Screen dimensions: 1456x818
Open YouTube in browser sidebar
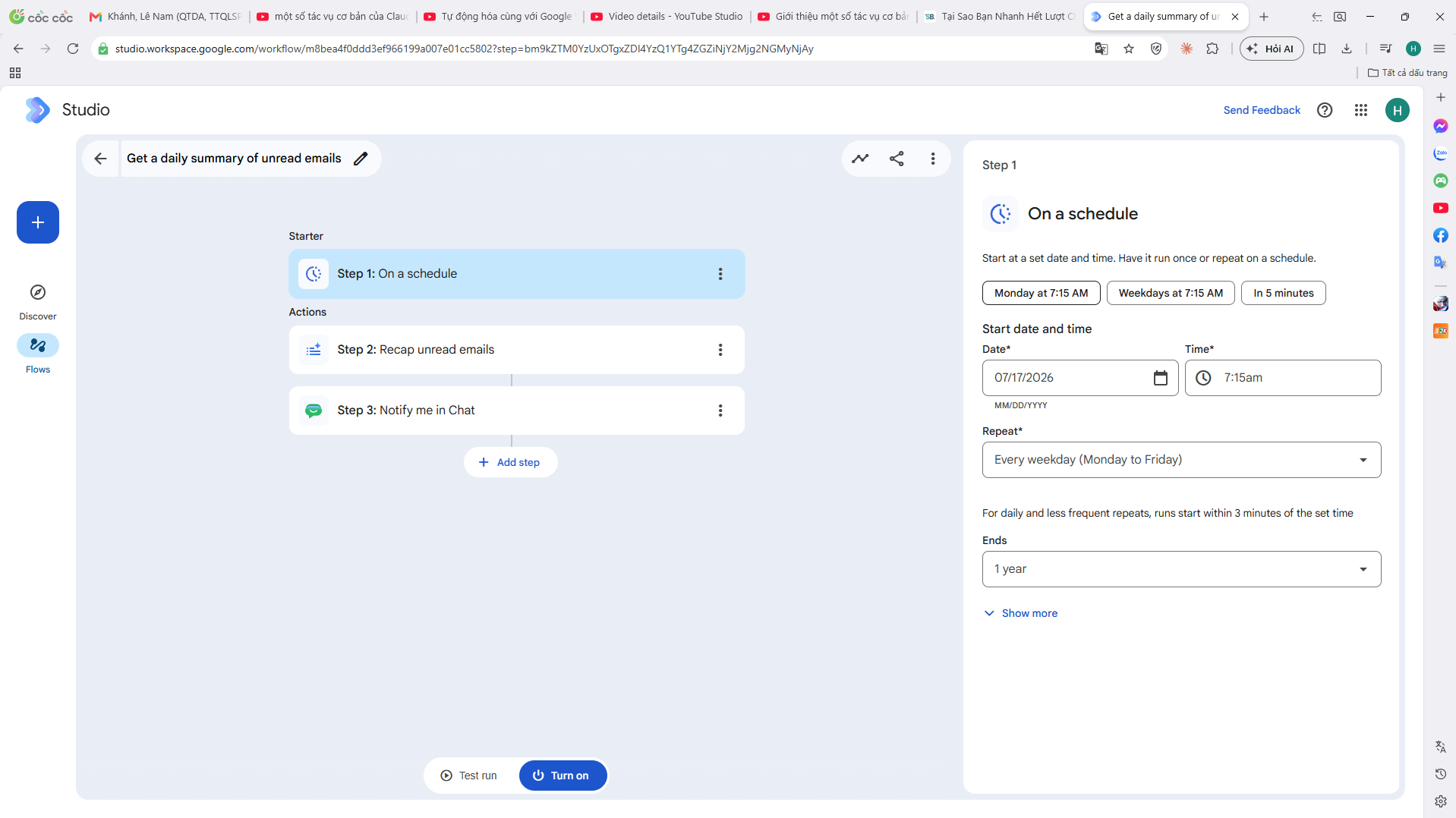pos(1441,208)
